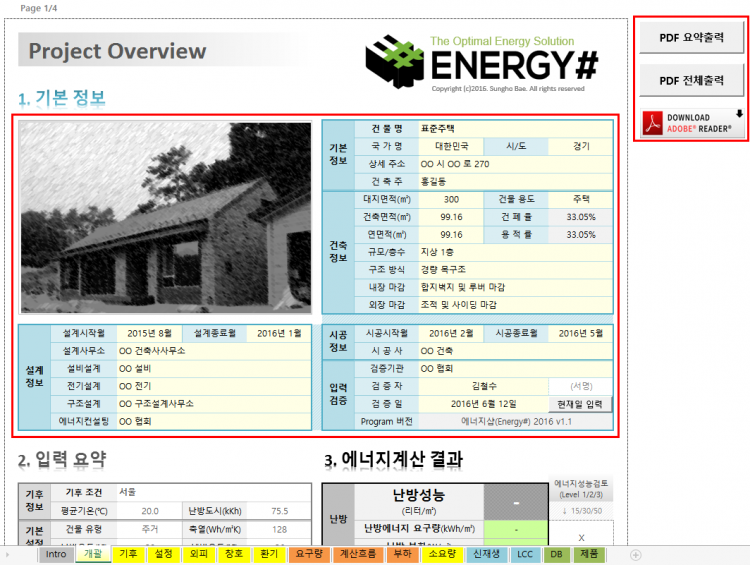Click the Download Adobe Reader icon
Screen dimensions: 750x565
tap(691, 123)
